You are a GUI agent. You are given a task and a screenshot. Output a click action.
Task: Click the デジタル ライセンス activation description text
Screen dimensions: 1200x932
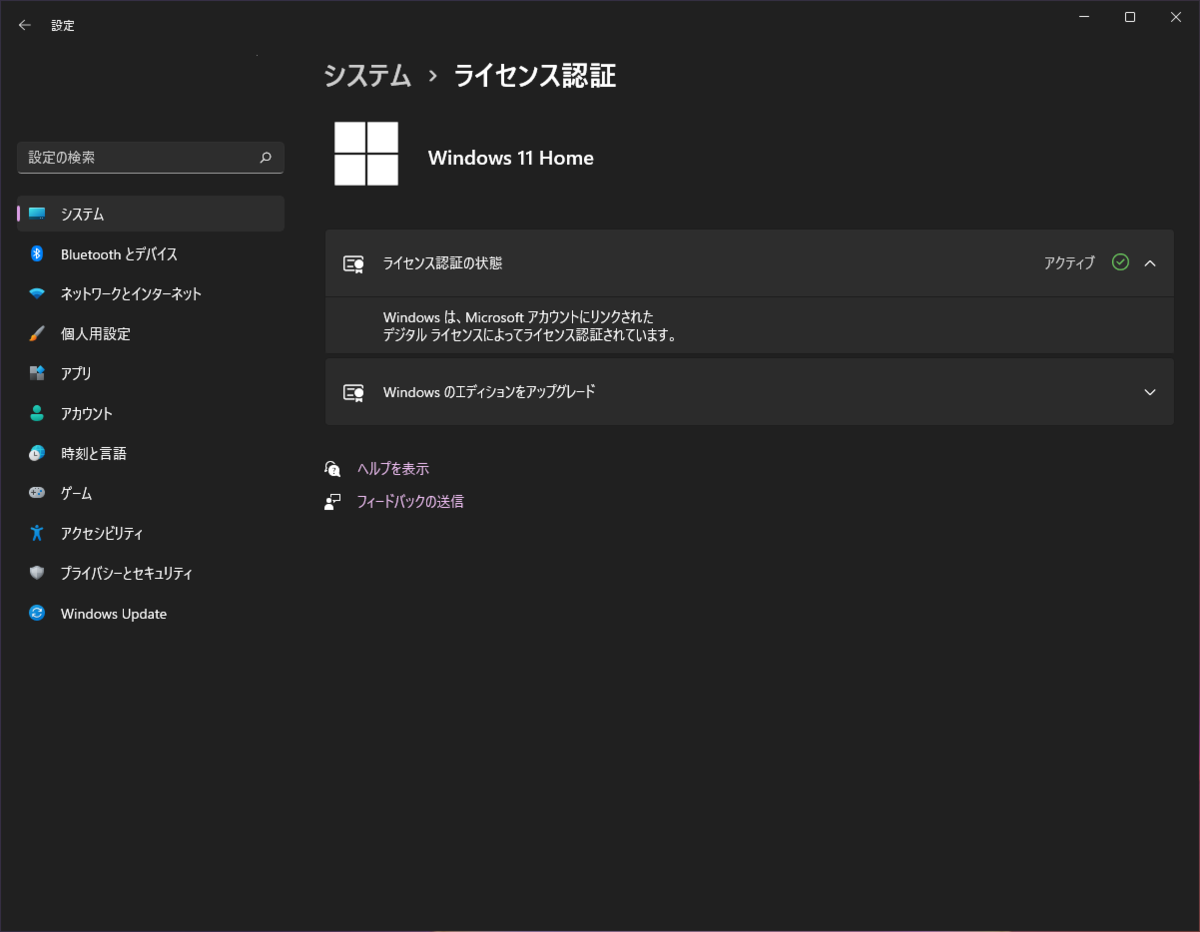pos(530,326)
